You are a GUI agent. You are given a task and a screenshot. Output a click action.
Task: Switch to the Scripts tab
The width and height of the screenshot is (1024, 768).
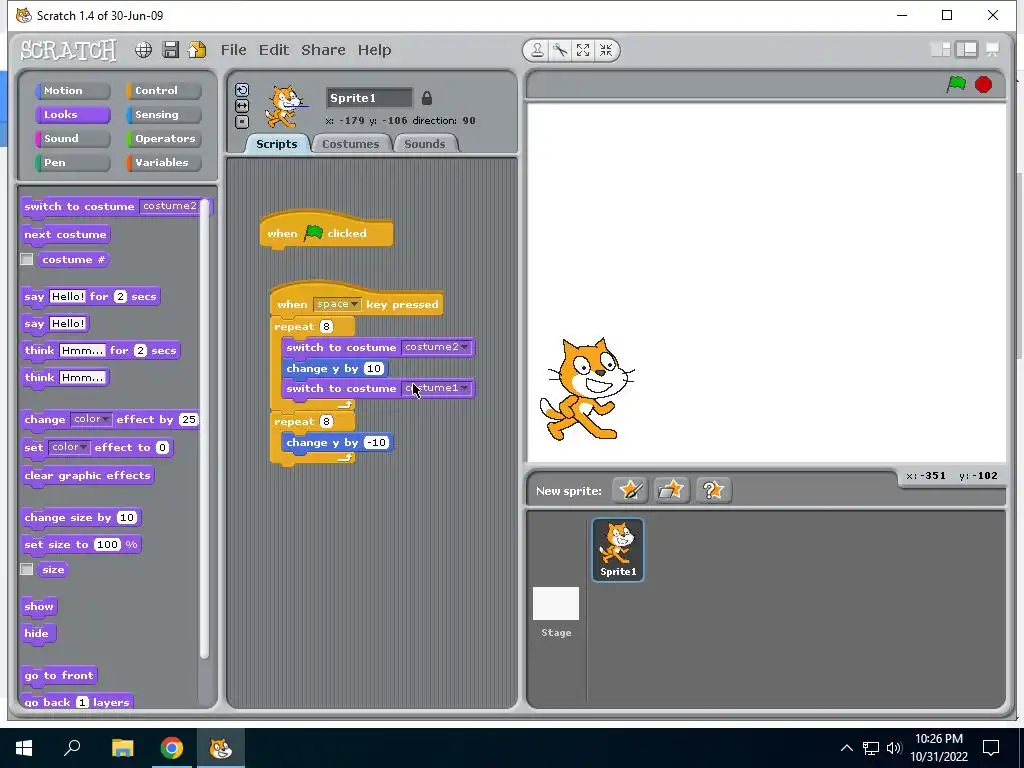276,144
